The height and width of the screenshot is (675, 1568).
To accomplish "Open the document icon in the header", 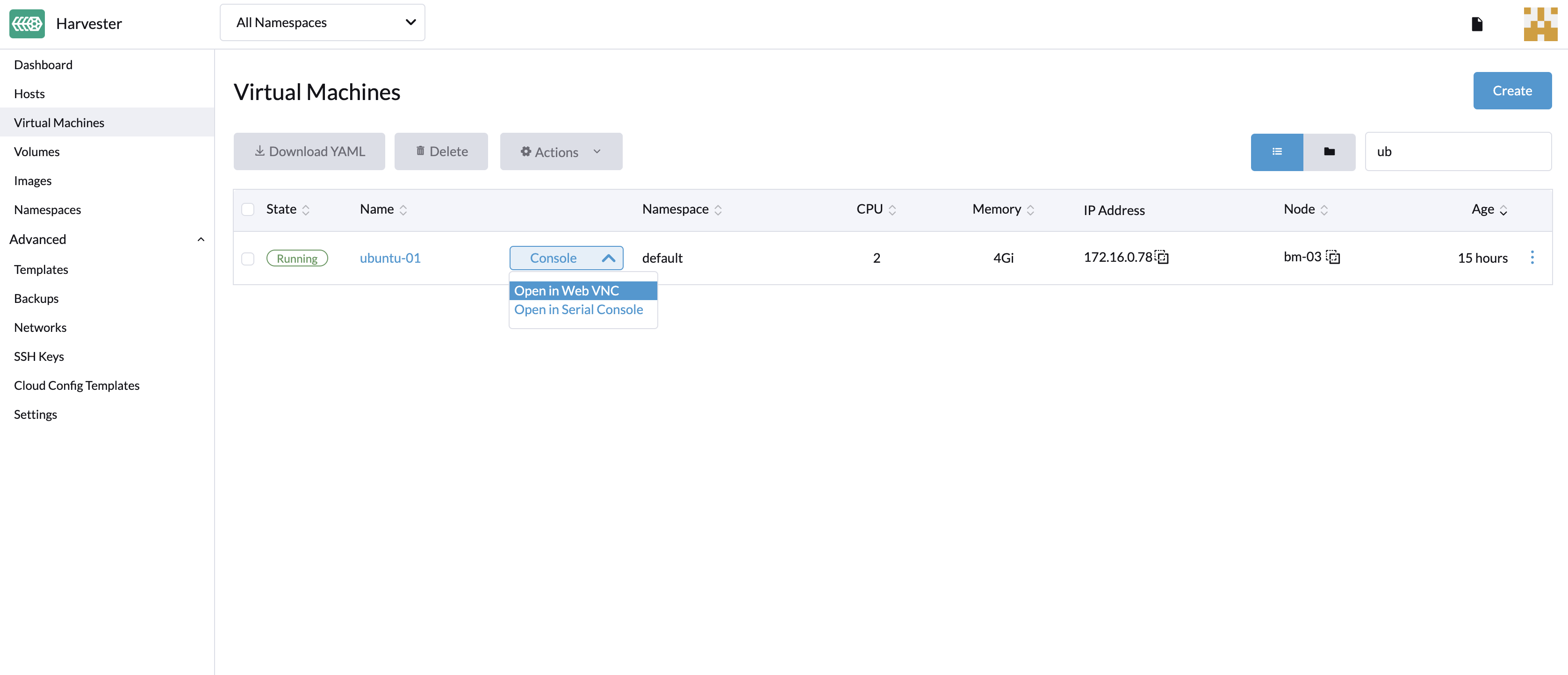I will [1477, 24].
